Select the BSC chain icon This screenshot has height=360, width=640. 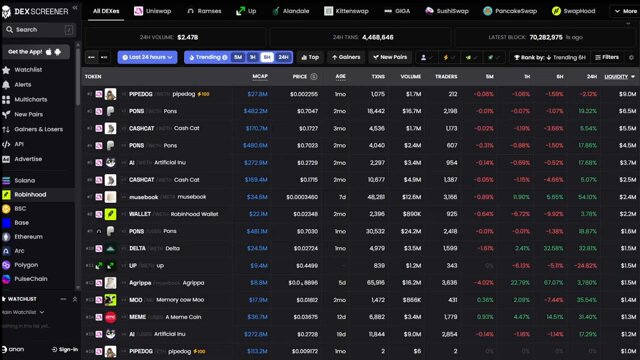(6, 209)
